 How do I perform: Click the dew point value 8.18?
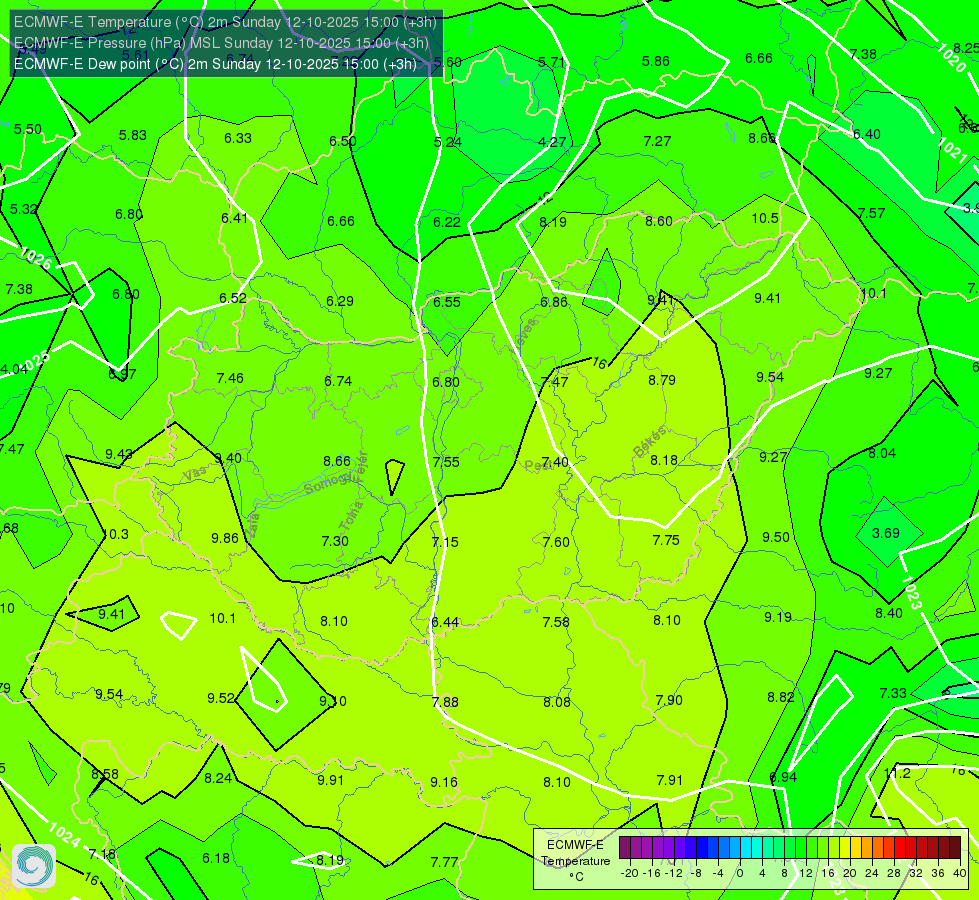tap(663, 460)
